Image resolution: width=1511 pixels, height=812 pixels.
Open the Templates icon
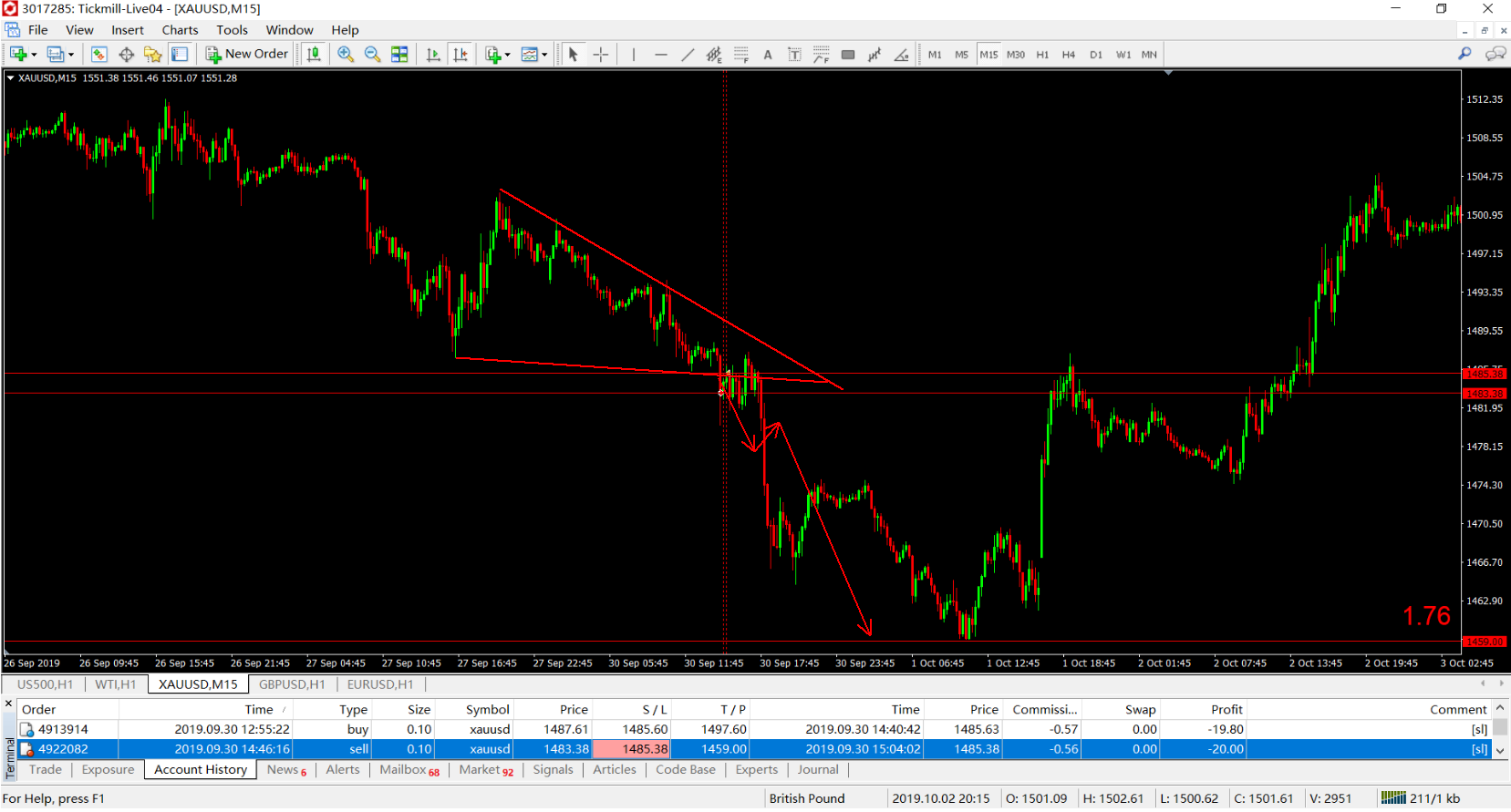[x=530, y=55]
